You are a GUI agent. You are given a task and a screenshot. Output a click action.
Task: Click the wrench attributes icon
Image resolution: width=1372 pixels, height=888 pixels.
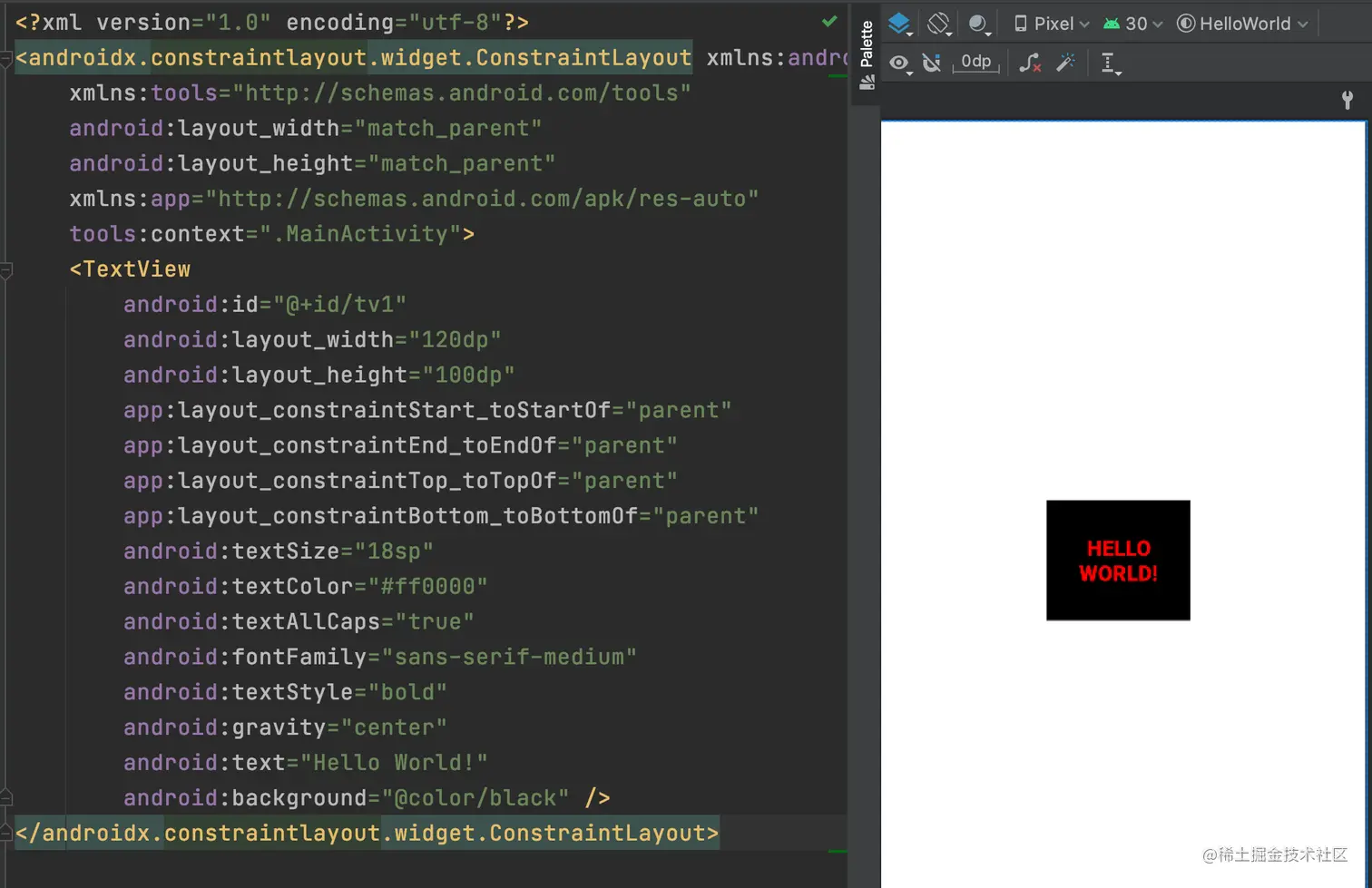click(1347, 100)
